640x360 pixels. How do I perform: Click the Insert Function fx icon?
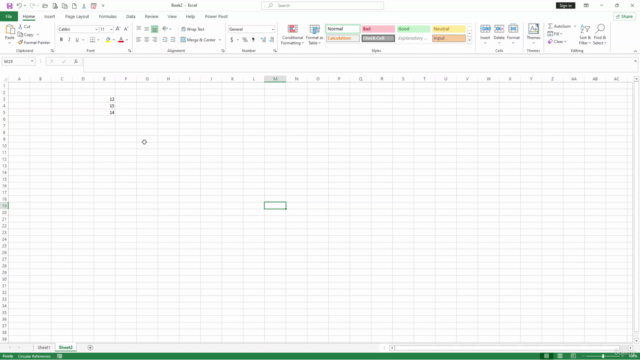click(76, 61)
